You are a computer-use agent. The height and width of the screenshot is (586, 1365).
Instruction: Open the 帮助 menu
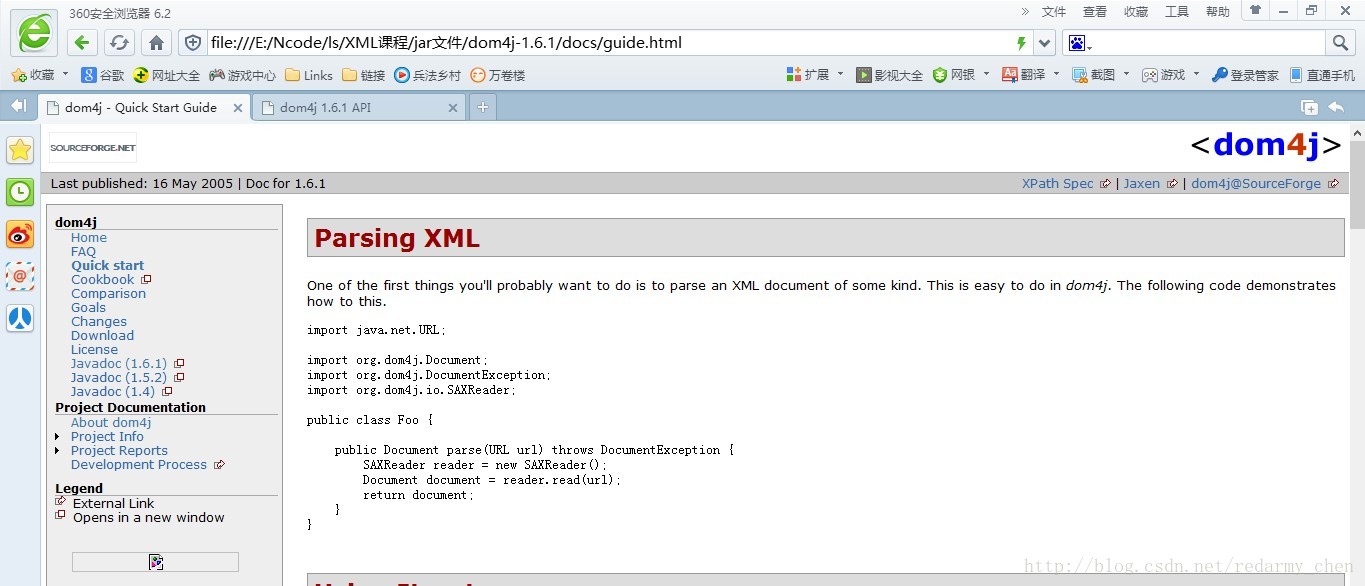(1218, 12)
